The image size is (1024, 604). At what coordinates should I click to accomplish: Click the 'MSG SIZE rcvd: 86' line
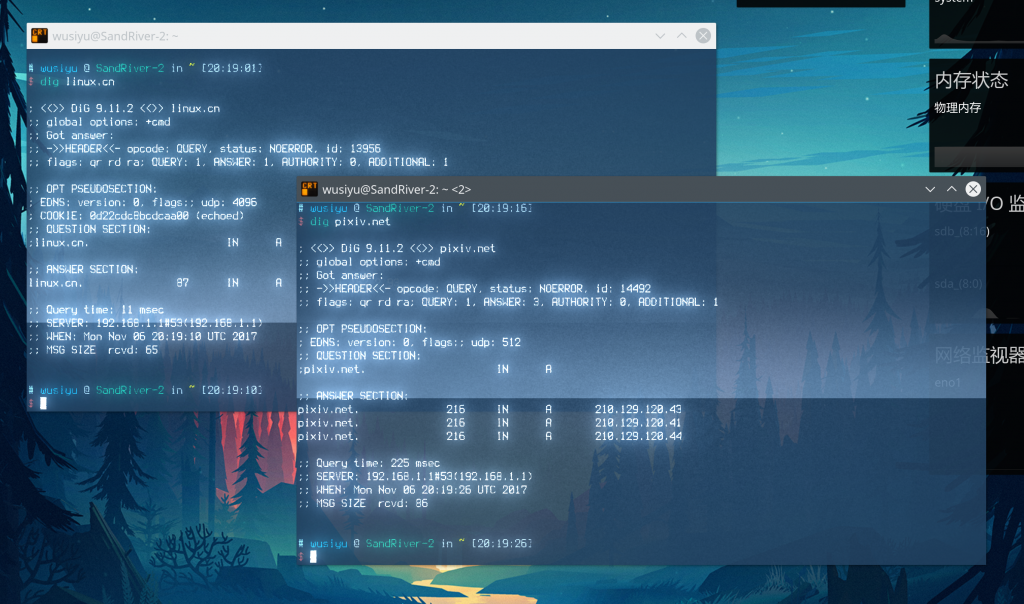point(363,503)
